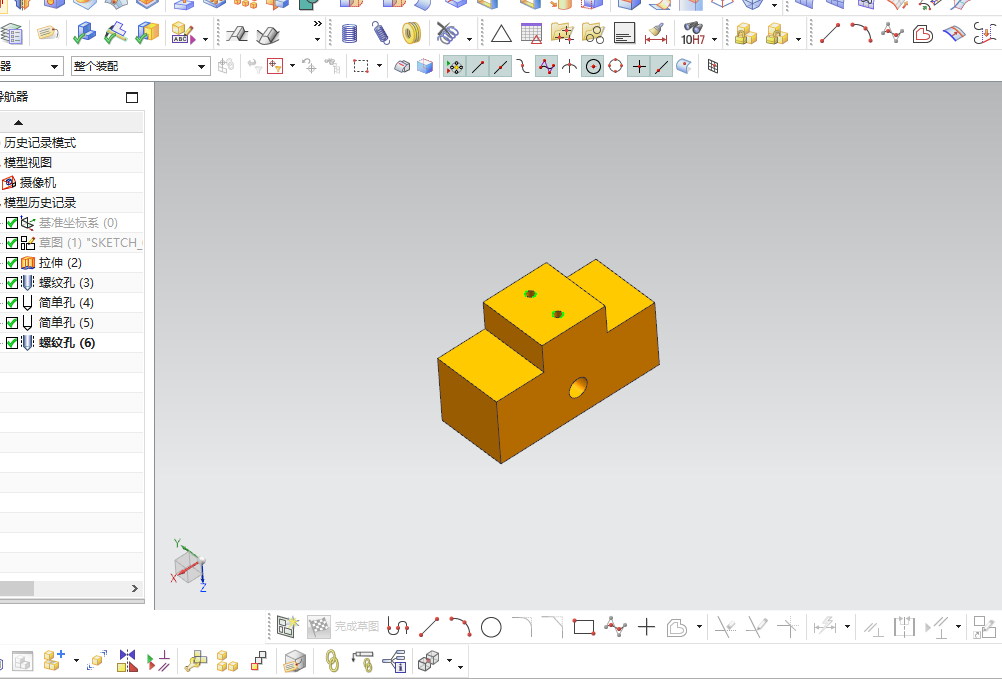1002x679 pixels.
Task: Click the Assembly Constraints wrench icon
Action: 196,660
